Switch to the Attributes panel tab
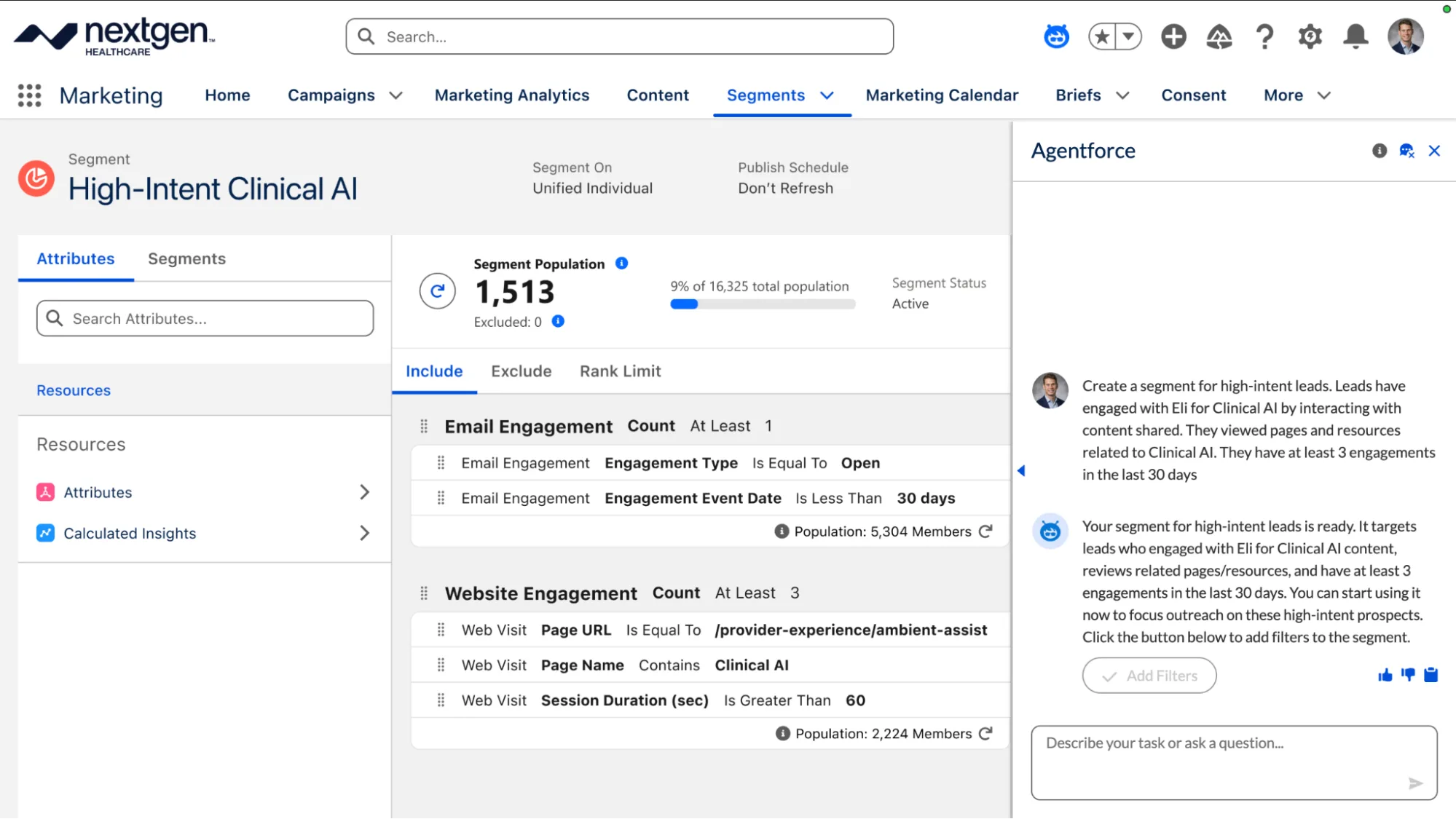Viewport: 1456px width, 819px height. pyautogui.click(x=76, y=259)
